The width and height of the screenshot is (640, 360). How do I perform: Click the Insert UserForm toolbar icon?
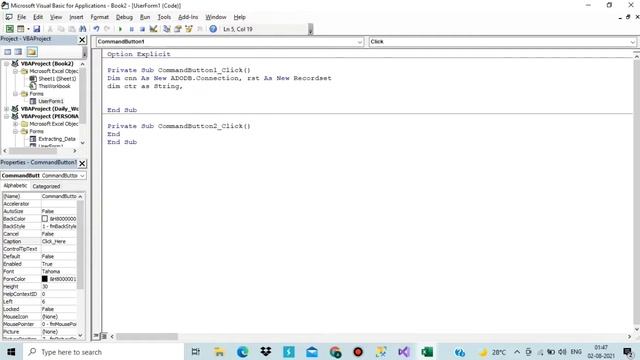[20, 29]
